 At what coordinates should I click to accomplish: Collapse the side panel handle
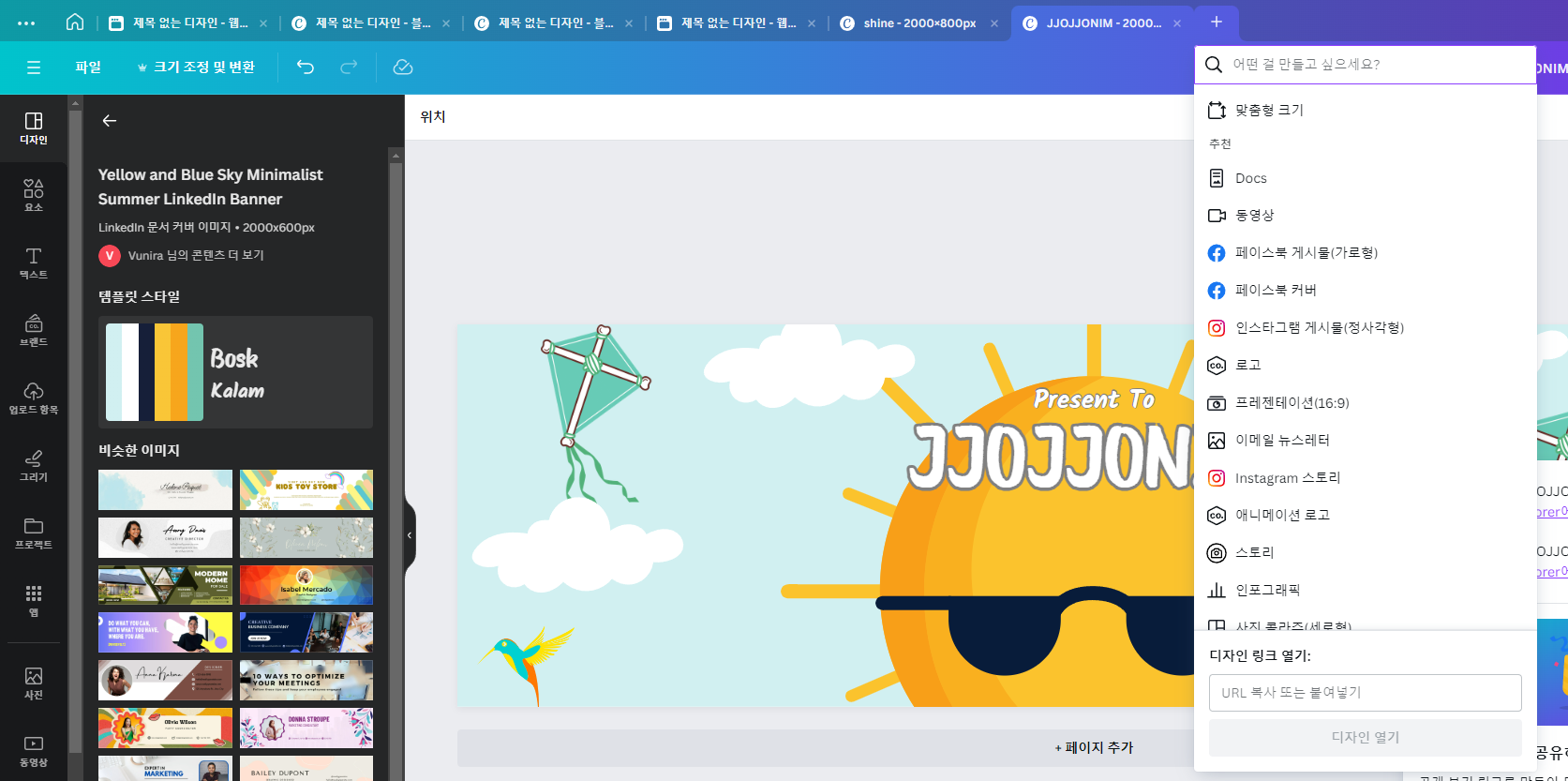coord(410,535)
